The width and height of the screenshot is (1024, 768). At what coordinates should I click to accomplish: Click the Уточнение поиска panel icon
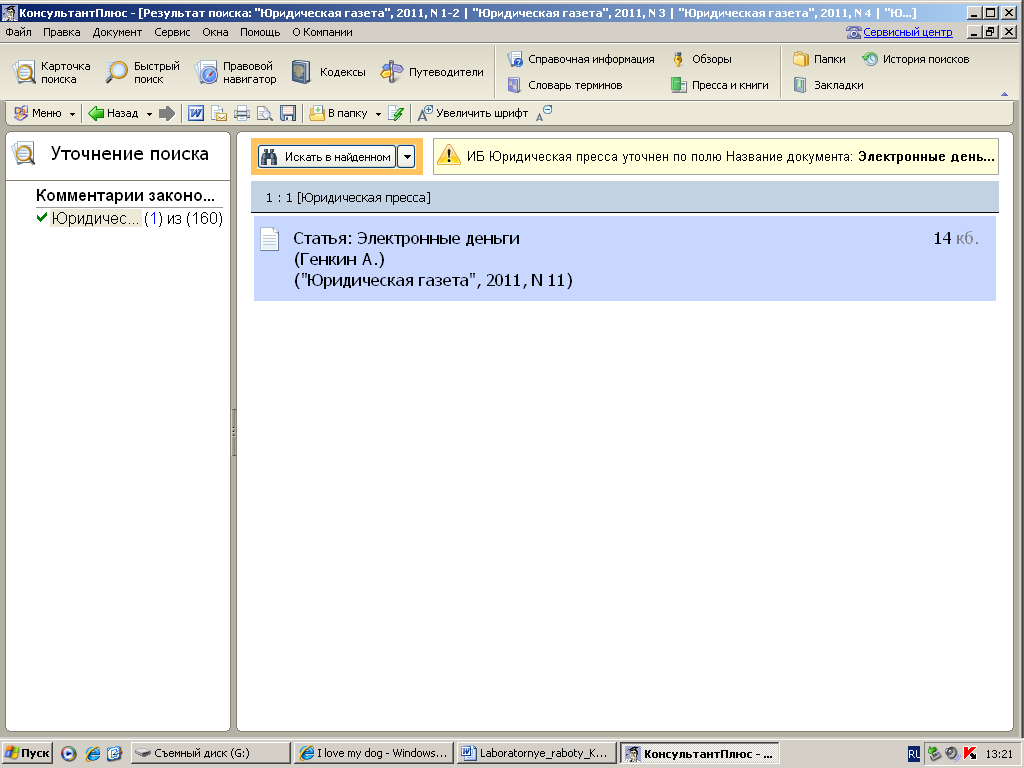24,154
